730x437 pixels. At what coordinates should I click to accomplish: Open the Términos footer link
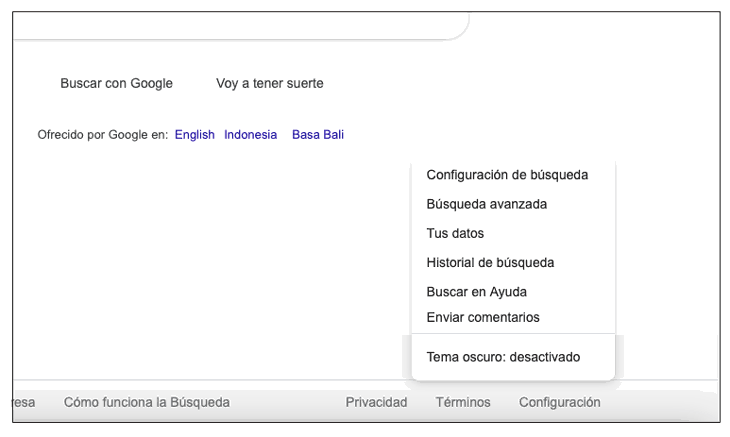pyautogui.click(x=463, y=402)
